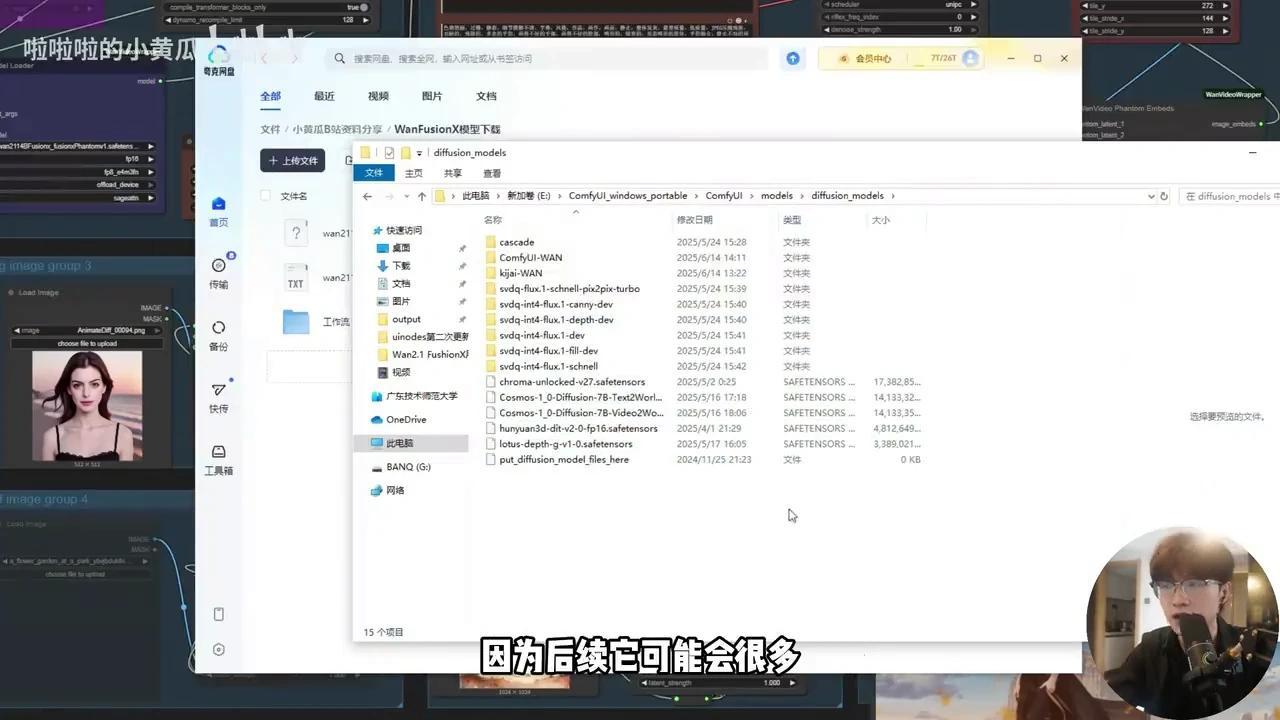This screenshot has height=720, width=1280.
Task: Unpin 下载 from Quick access
Action: (464, 265)
